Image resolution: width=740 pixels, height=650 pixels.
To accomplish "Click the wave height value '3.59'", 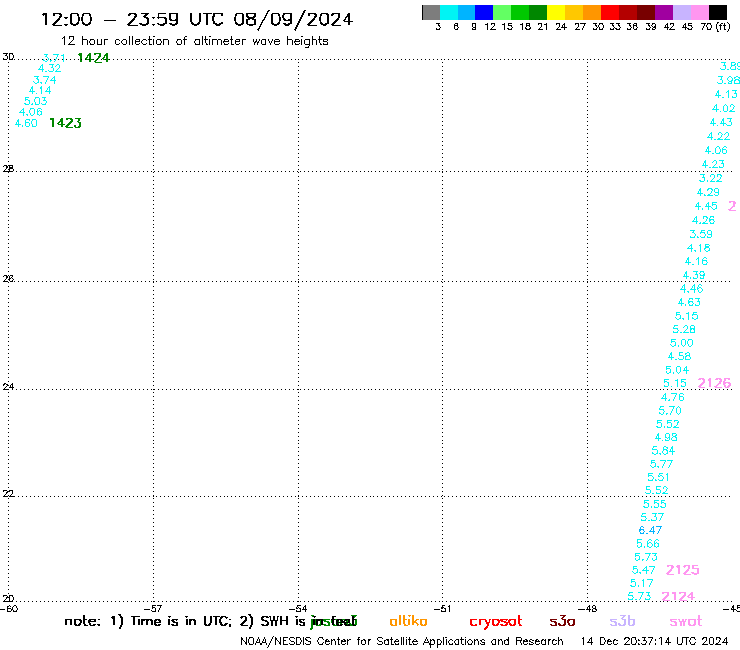I will [701, 234].
